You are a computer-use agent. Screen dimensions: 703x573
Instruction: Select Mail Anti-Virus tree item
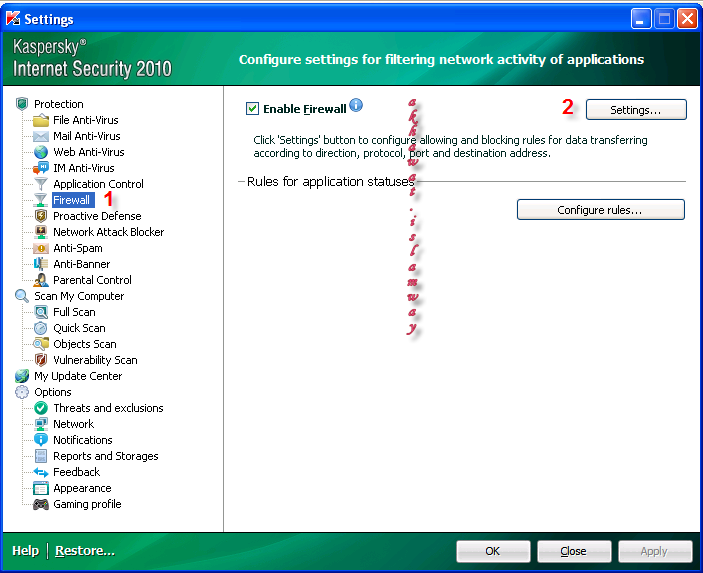coord(87,136)
